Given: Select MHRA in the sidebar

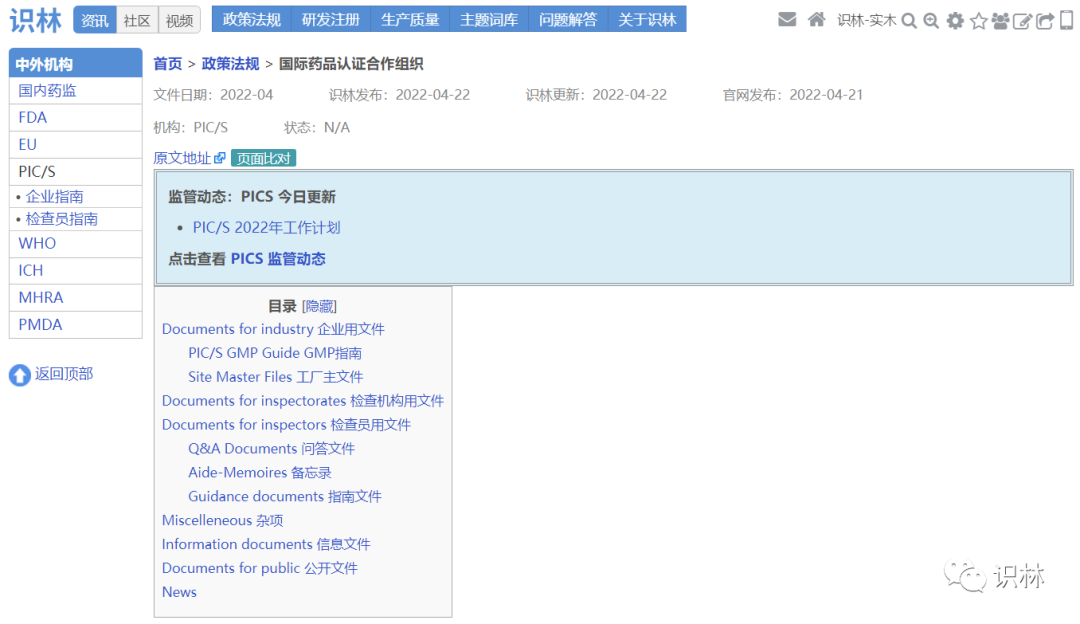Looking at the screenshot, I should tap(76, 298).
